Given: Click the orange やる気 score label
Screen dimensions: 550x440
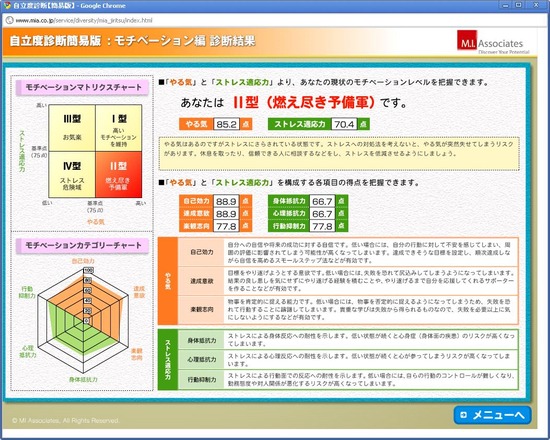Looking at the screenshot, I should (196, 124).
